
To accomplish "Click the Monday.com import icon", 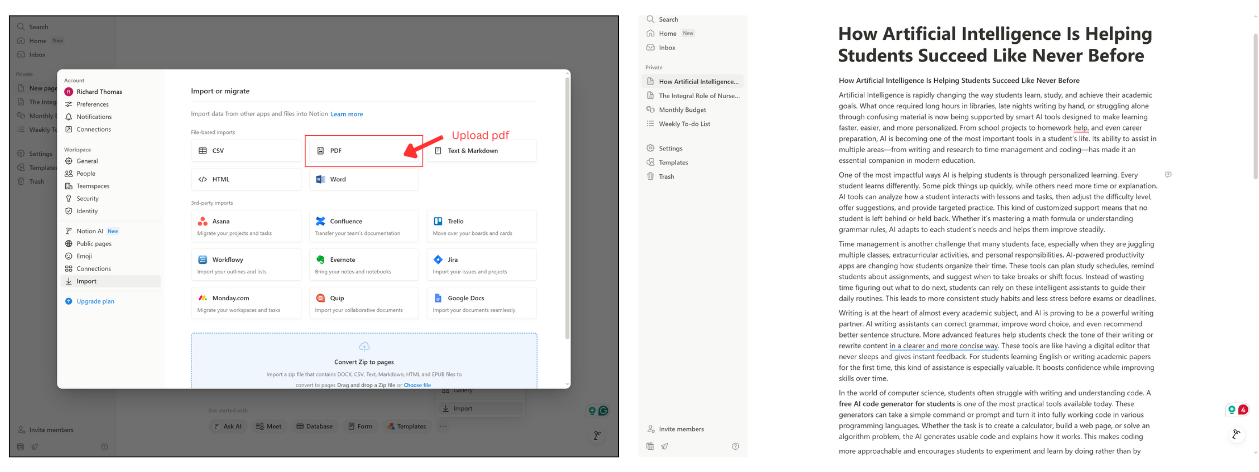I will pos(202,298).
